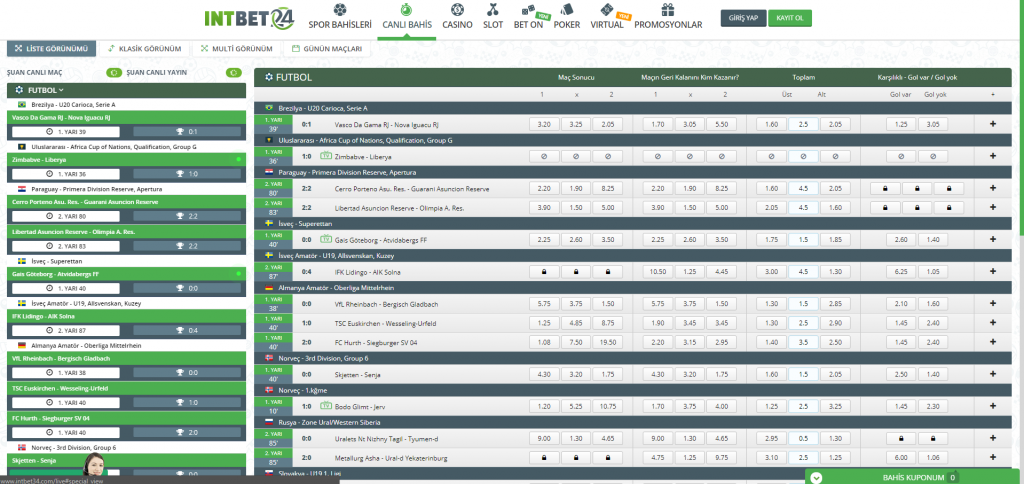Select Zimbabve - Liberya match in sidebar
This screenshot has height=484, width=1024.
[126, 159]
